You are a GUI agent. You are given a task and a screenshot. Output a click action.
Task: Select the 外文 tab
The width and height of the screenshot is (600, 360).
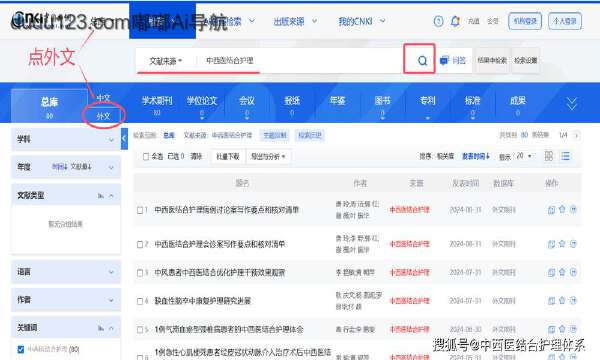pos(103,116)
